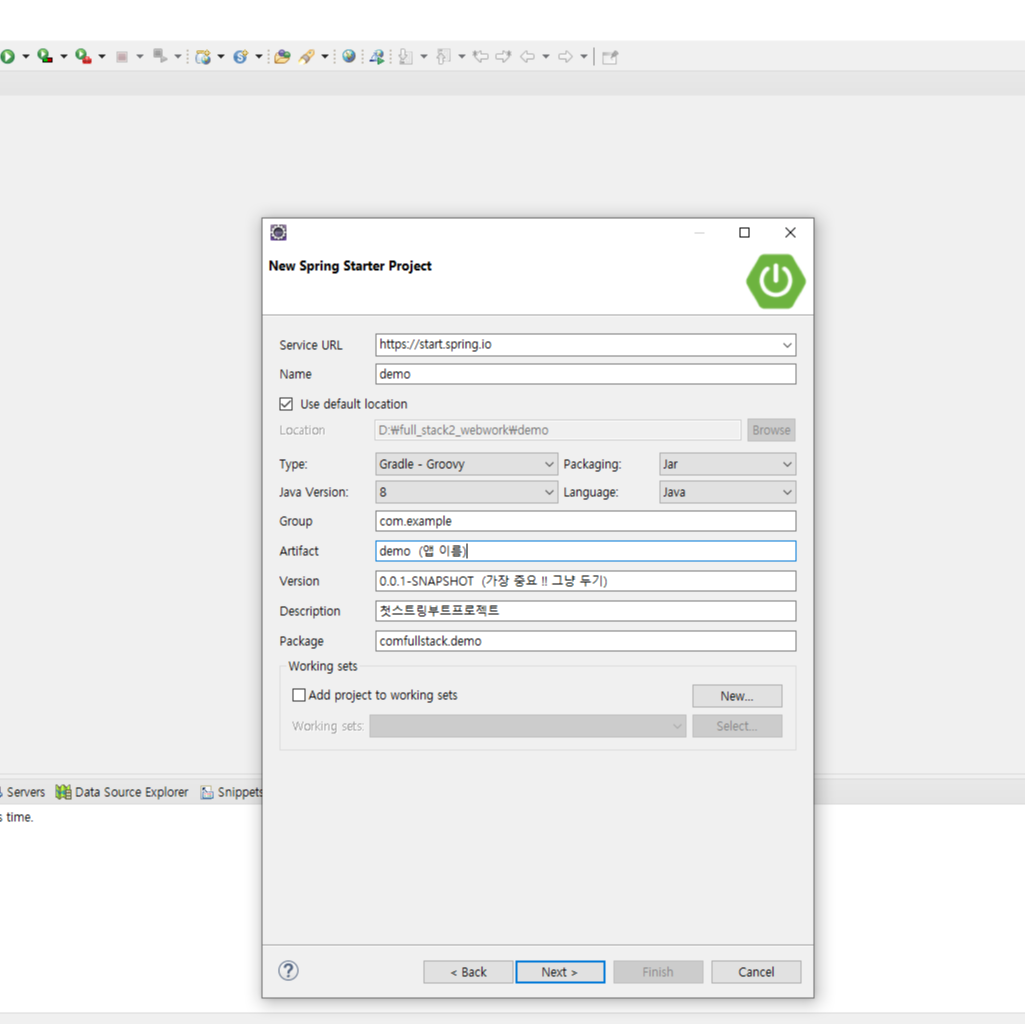1025x1024 pixels.
Task: Expand the Service URL combo box arrow
Action: tap(787, 345)
